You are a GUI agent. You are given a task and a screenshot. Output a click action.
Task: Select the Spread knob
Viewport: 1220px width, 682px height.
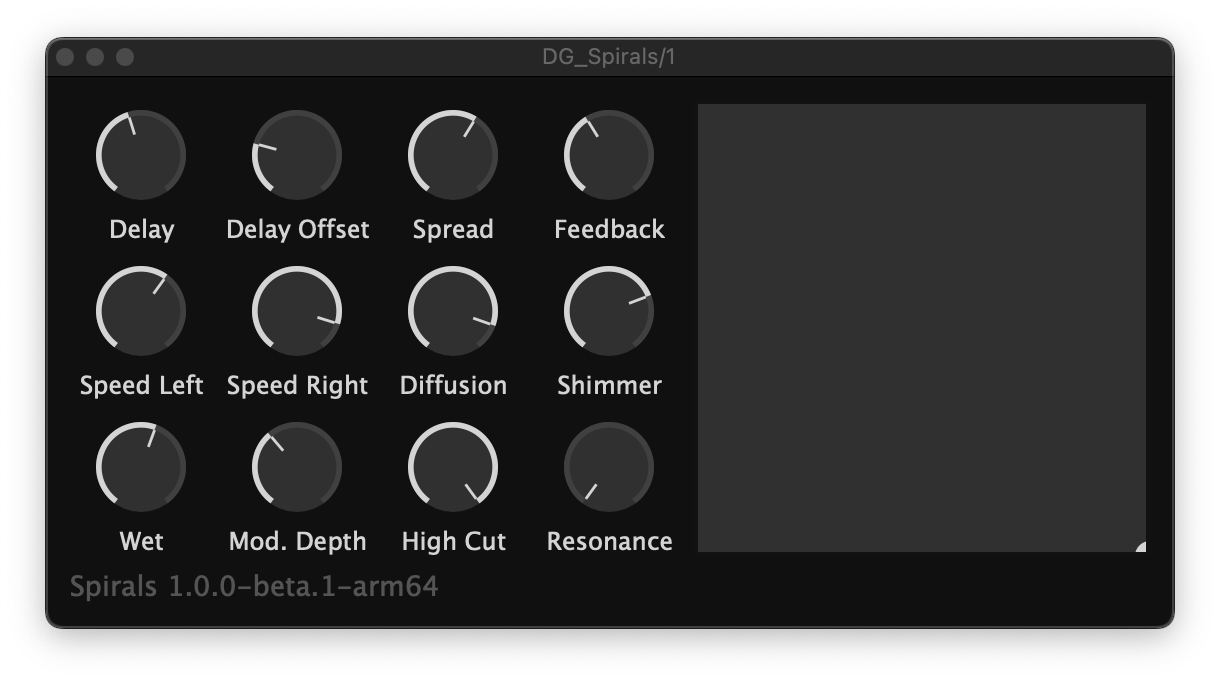click(x=453, y=155)
